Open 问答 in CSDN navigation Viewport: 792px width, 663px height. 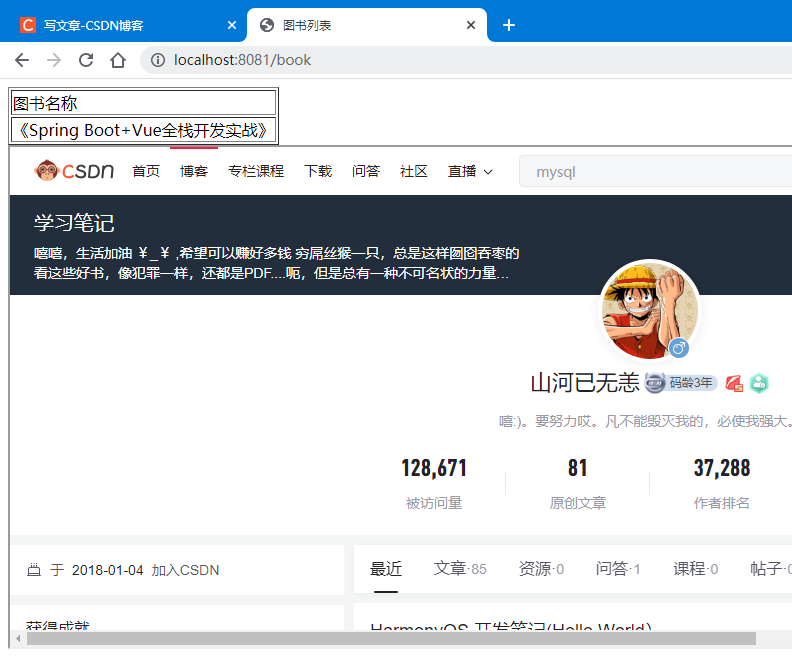366,171
